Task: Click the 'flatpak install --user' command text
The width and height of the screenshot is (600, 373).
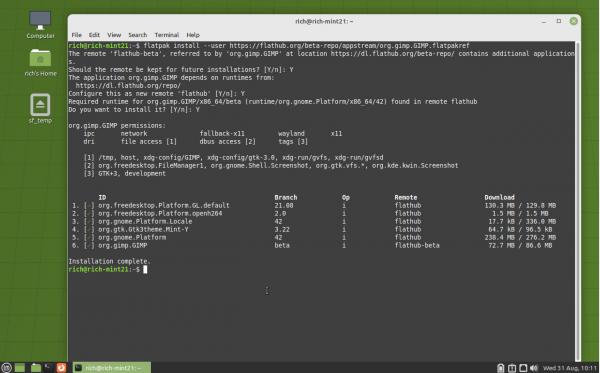Action: click(x=184, y=46)
